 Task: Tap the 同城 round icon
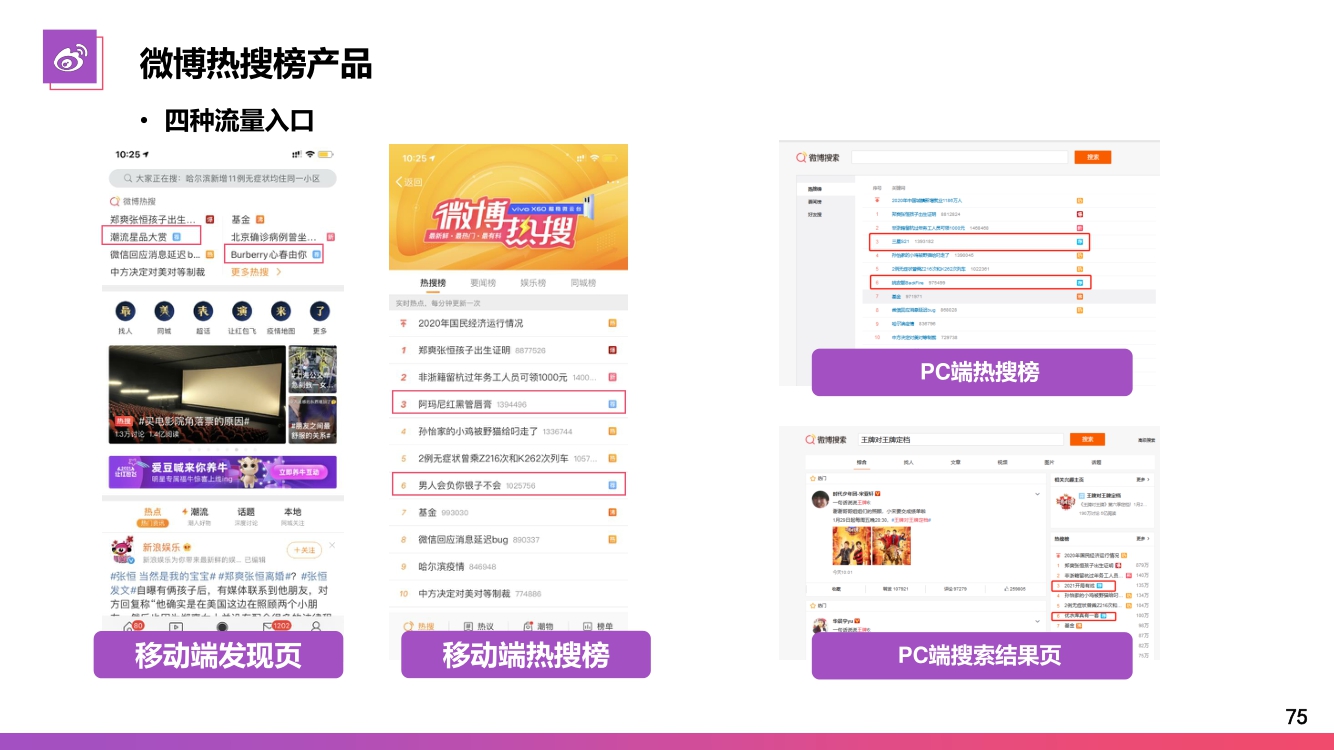[164, 311]
